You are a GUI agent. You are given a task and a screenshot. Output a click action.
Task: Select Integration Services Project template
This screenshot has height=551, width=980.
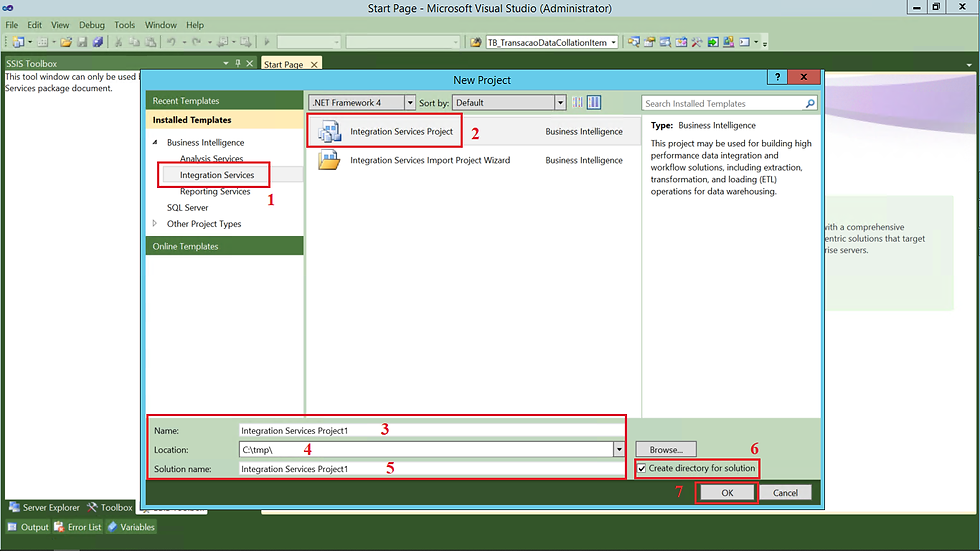point(474,131)
